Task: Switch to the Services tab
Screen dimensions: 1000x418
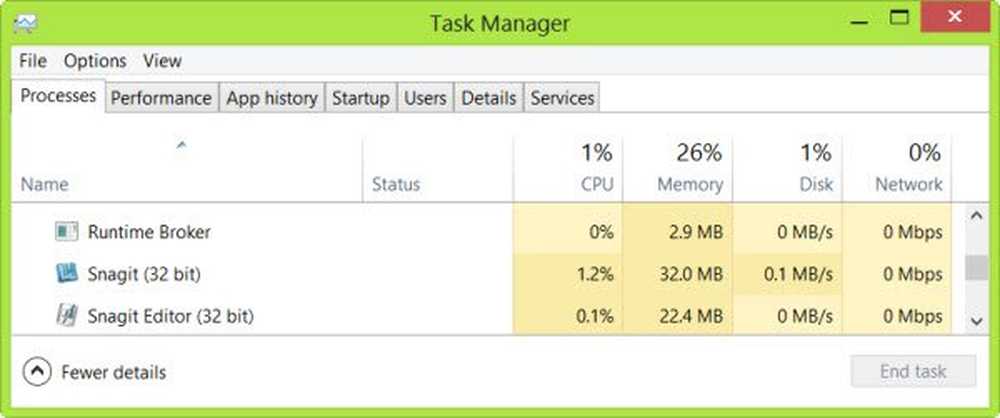Action: click(x=562, y=98)
